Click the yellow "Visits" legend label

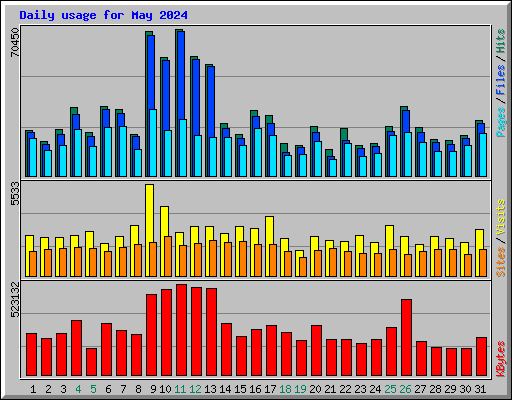point(500,218)
